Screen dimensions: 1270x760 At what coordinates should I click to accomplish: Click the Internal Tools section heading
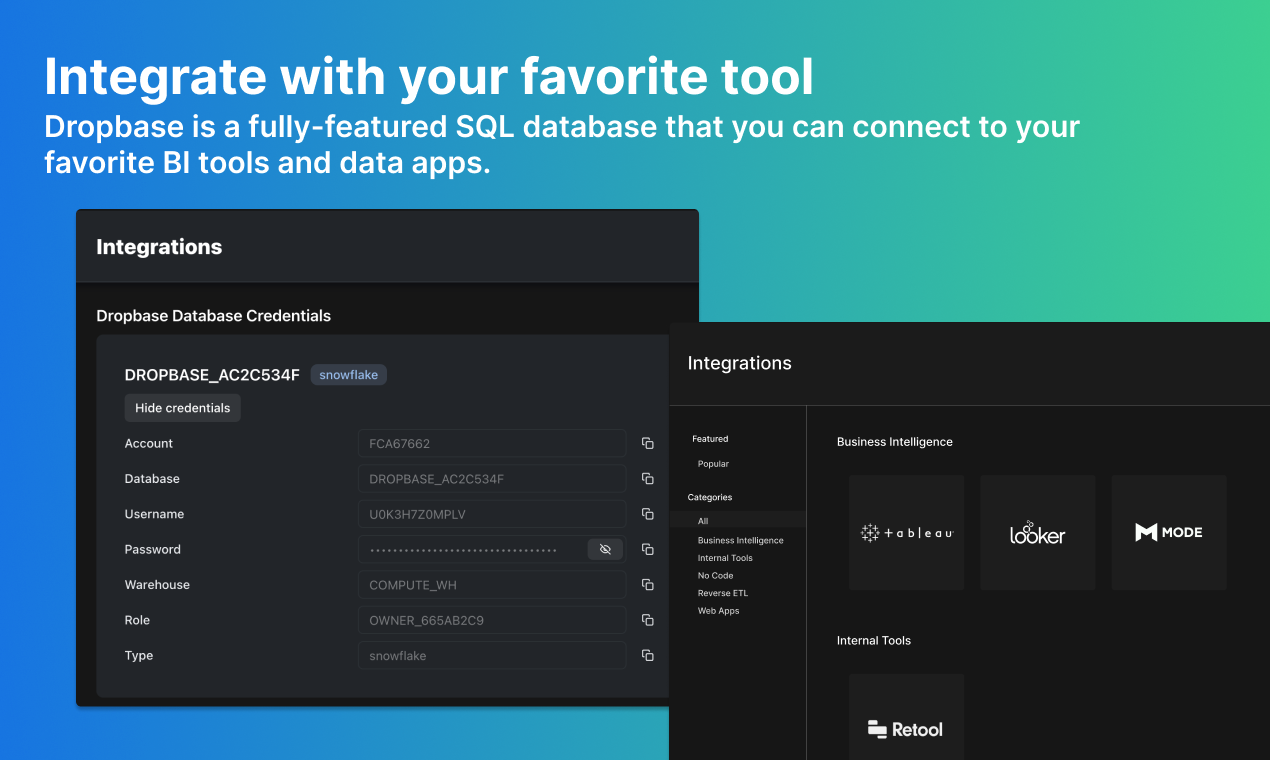(874, 640)
